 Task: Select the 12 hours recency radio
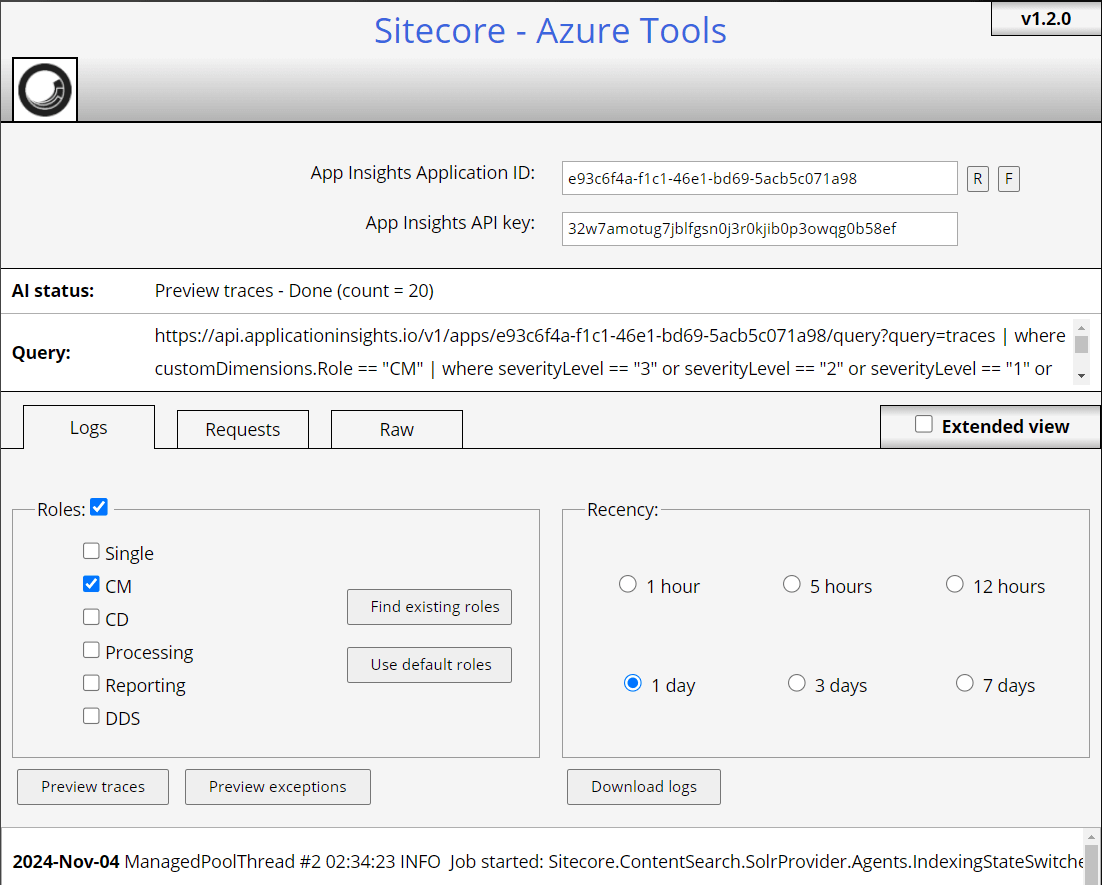(954, 584)
